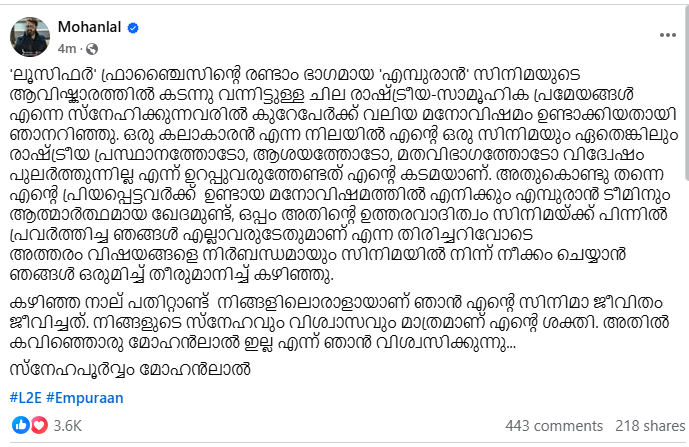Click the red heart reaction icon
This screenshot has height=447, width=689.
(x=39, y=425)
